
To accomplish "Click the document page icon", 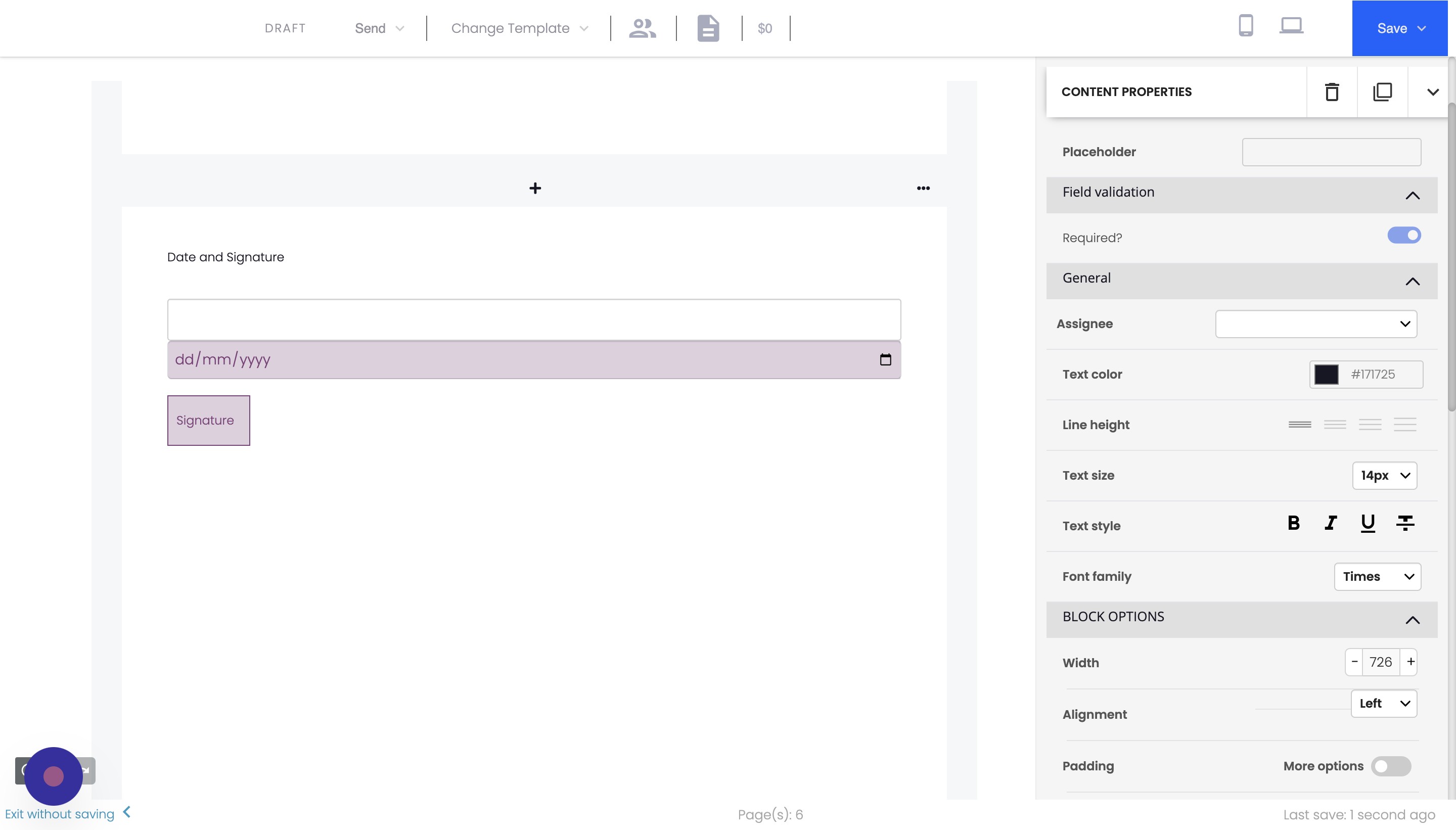I will click(707, 28).
